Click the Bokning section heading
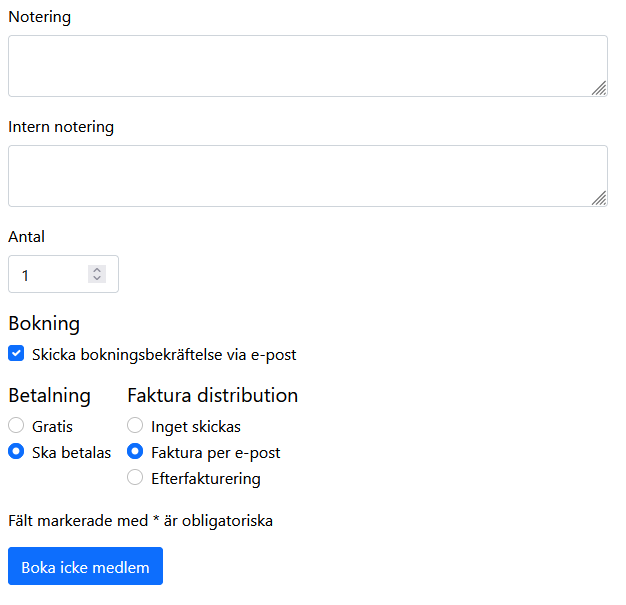The width and height of the screenshot is (626, 605). (44, 323)
